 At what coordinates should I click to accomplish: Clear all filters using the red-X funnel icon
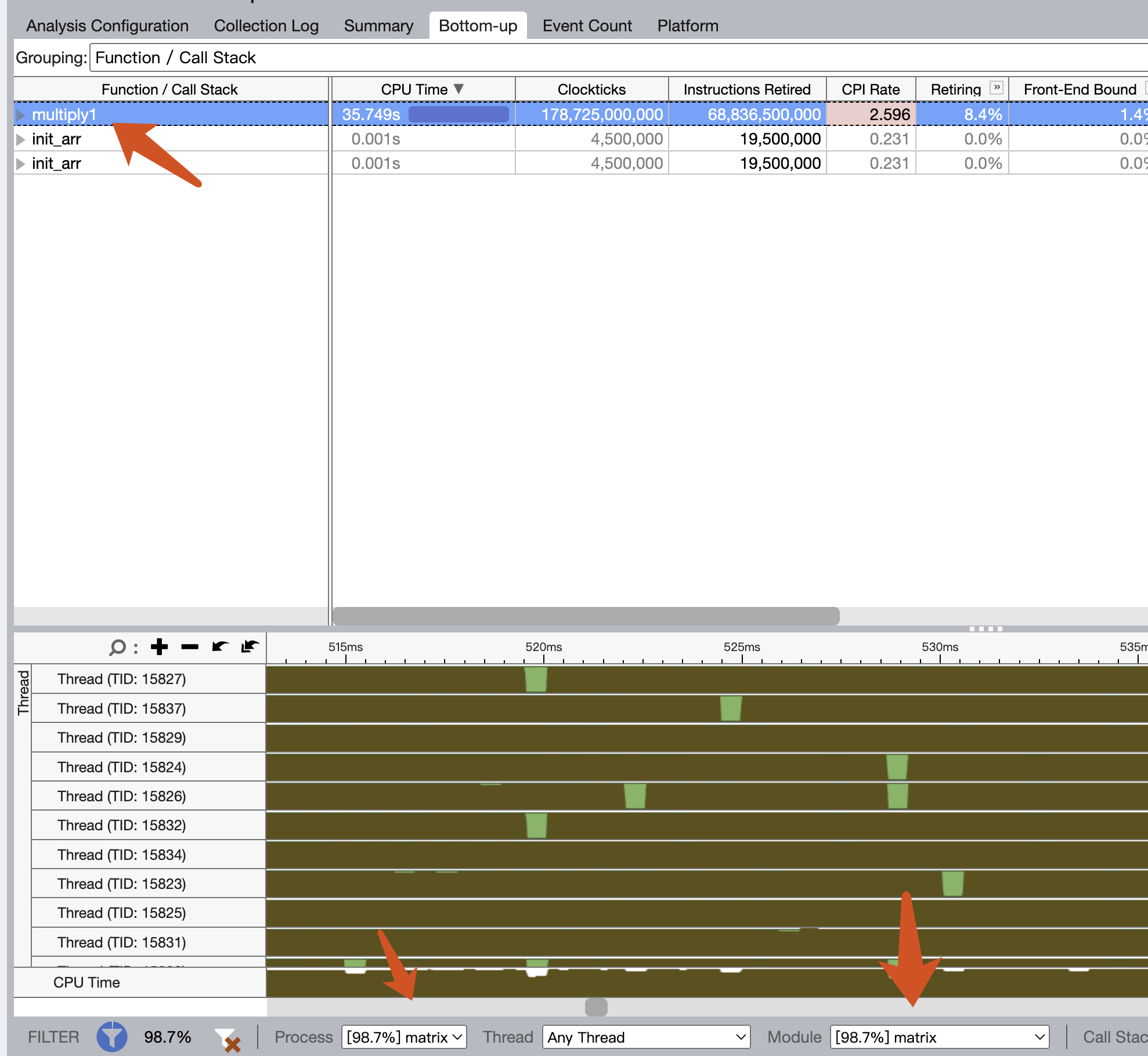pyautogui.click(x=228, y=1039)
